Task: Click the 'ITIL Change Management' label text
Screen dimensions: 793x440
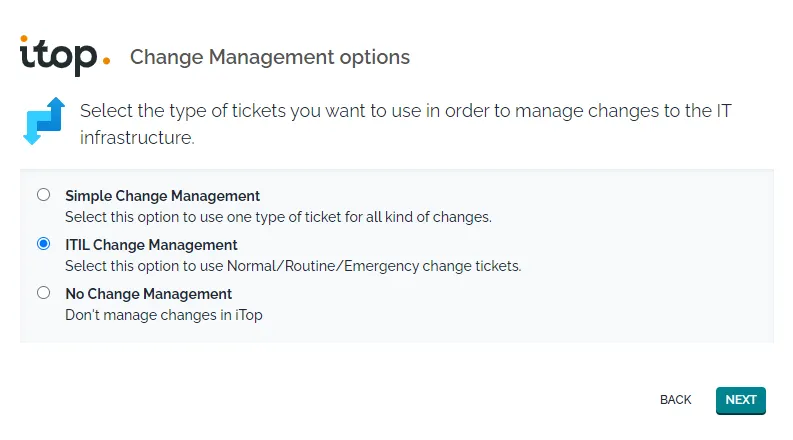Action: pos(151,245)
